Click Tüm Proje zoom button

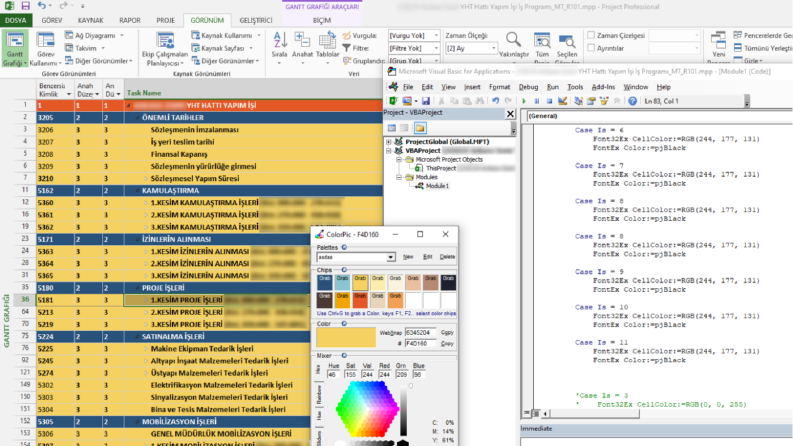pyautogui.click(x=542, y=46)
